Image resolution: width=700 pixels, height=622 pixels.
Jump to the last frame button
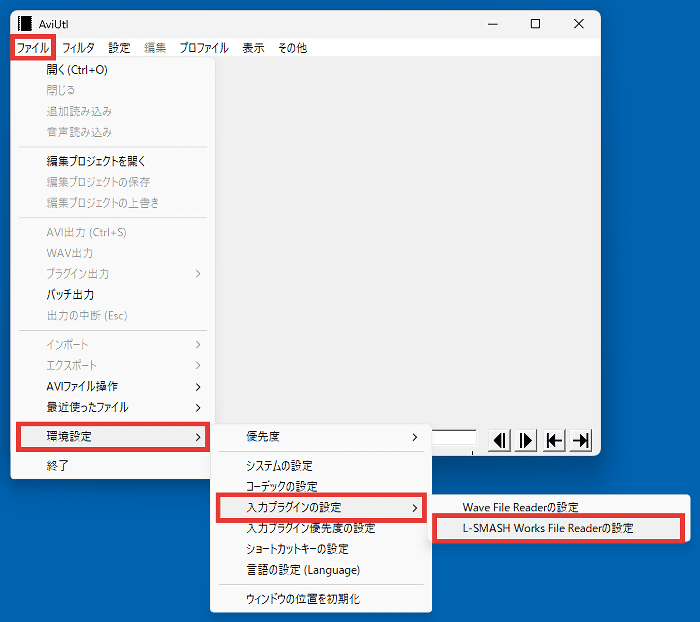[580, 440]
